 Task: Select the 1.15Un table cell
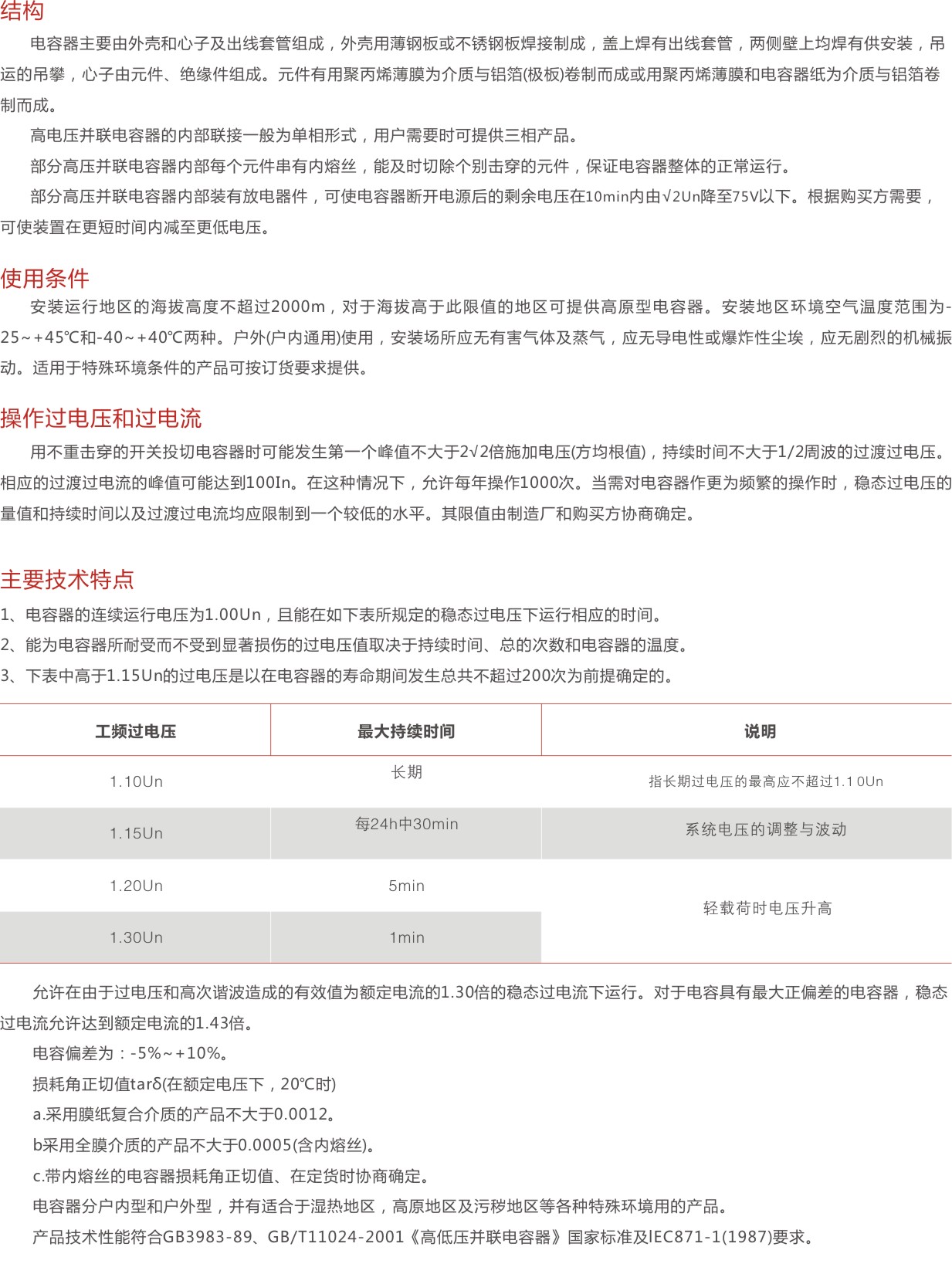click(136, 833)
